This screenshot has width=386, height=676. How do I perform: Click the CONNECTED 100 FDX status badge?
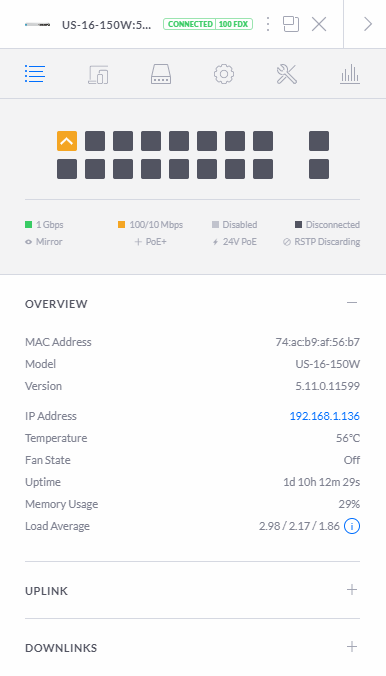point(208,24)
